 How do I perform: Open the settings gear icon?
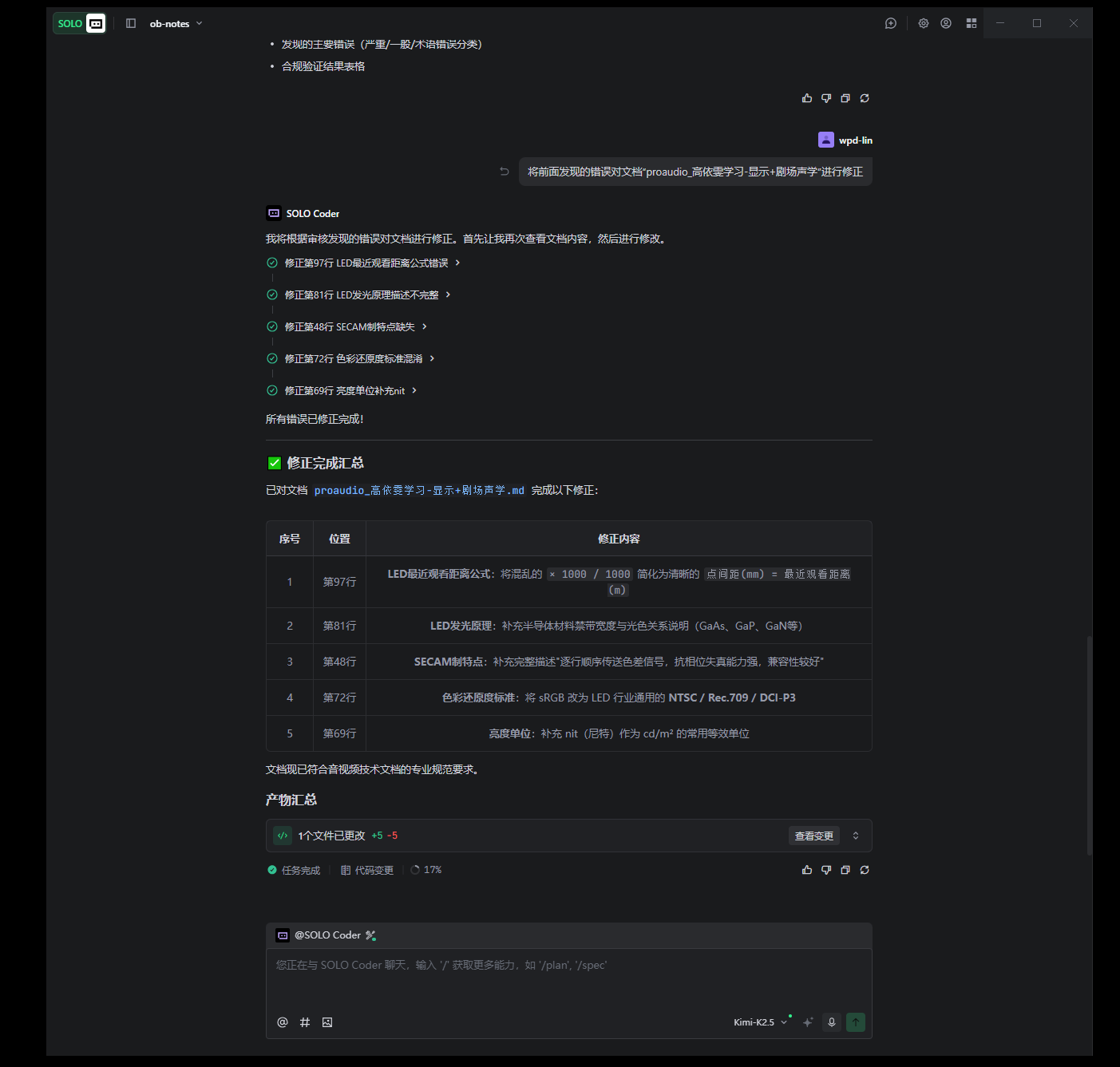coord(924,23)
